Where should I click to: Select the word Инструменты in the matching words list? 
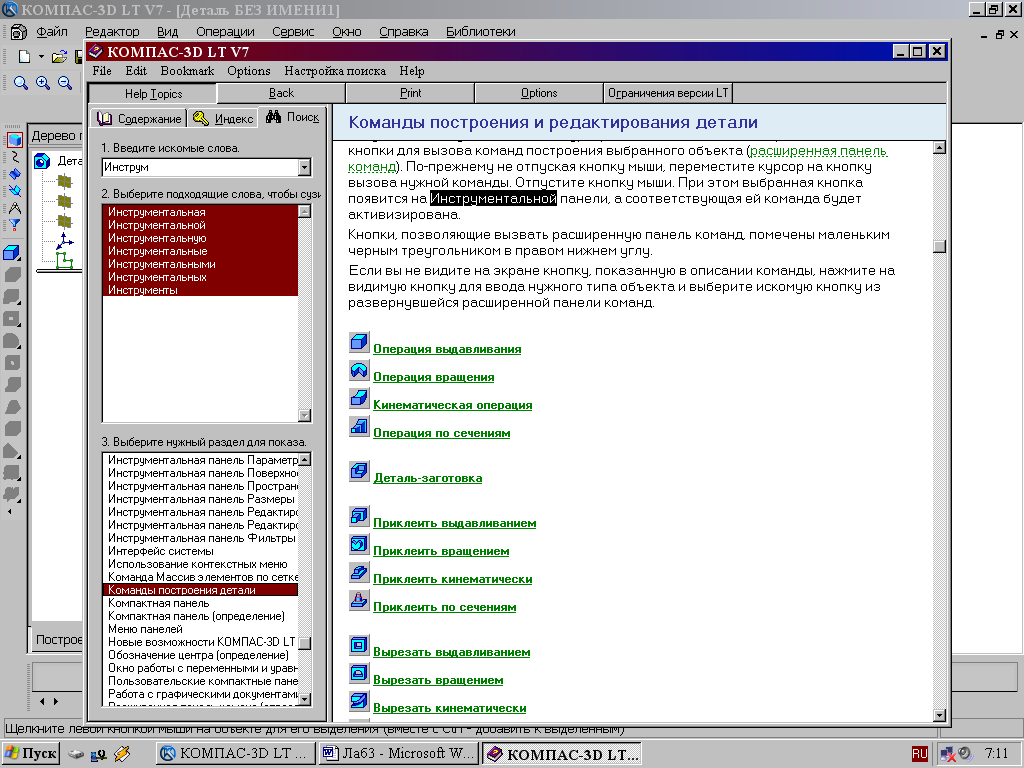click(200, 290)
